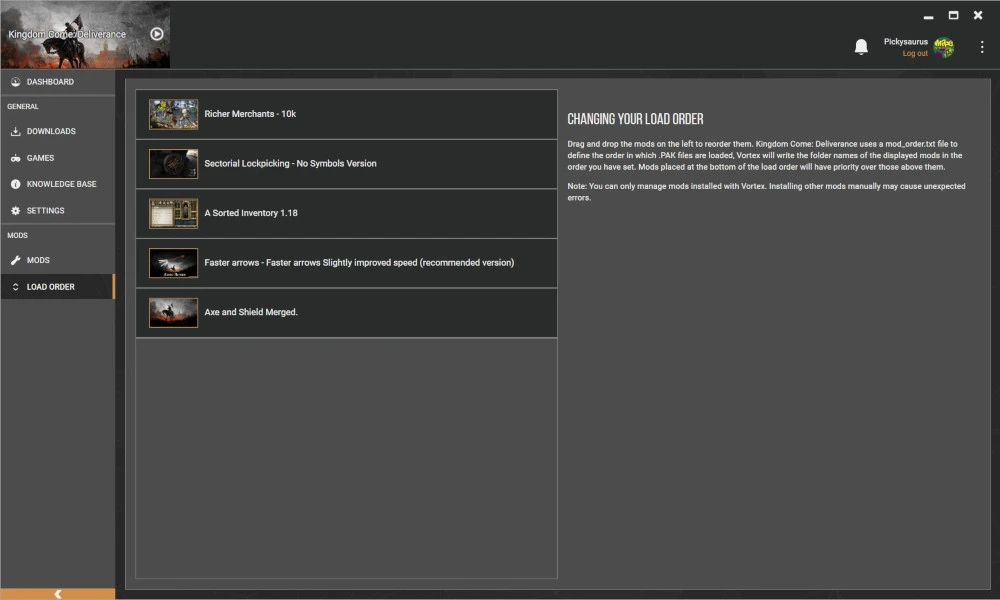Select the A Sorted Inventory 1.18 entry
The height and width of the screenshot is (600, 1000).
coord(346,214)
